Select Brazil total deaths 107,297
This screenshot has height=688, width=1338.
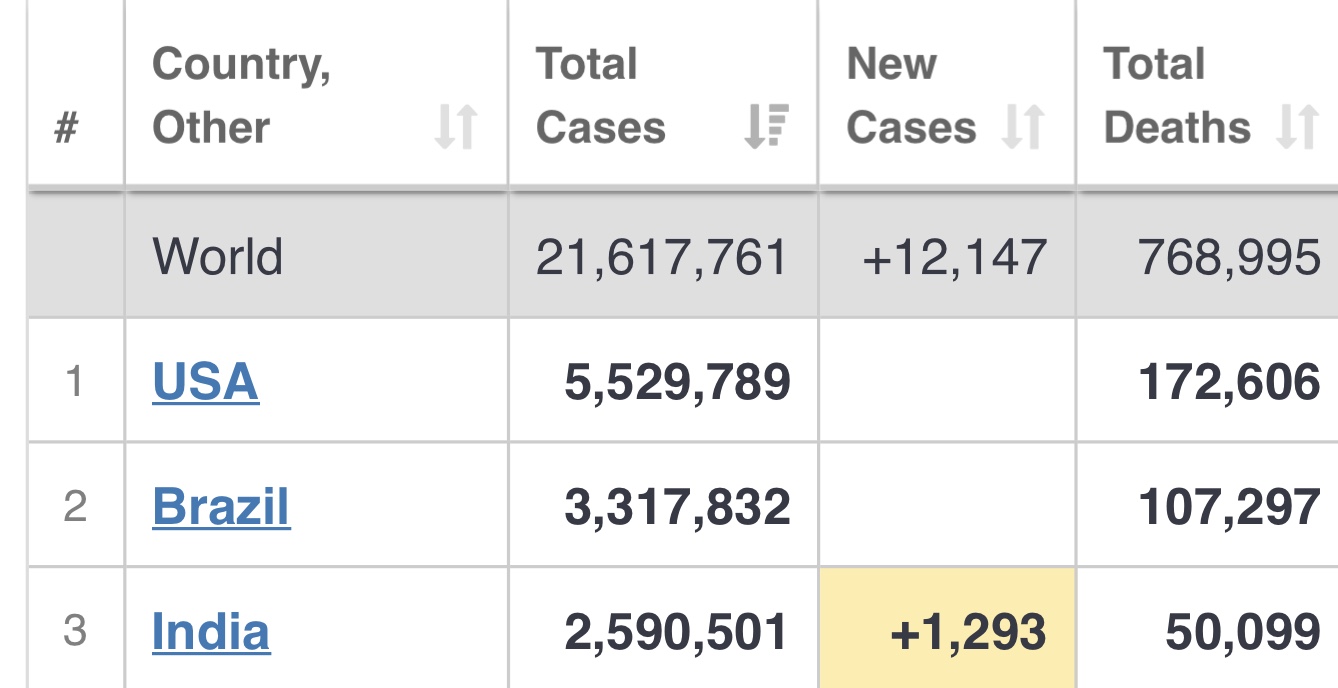1229,507
